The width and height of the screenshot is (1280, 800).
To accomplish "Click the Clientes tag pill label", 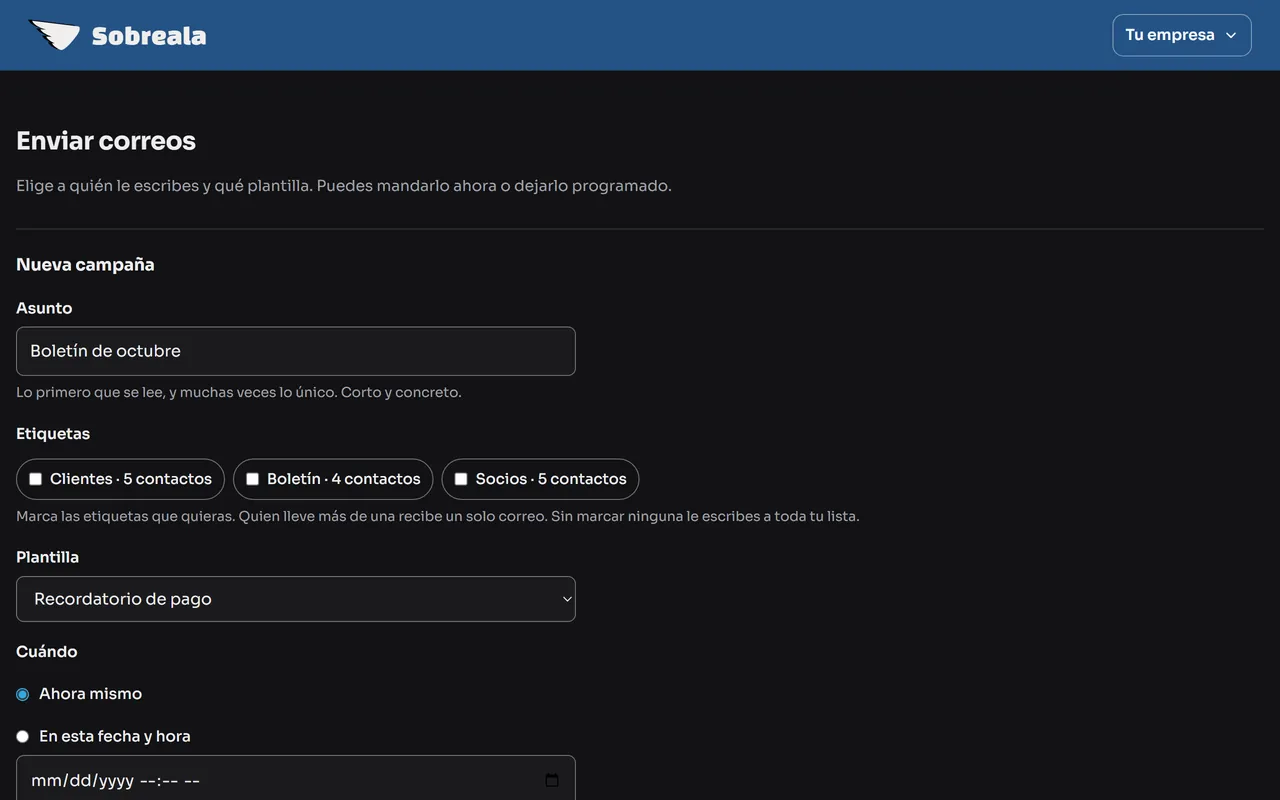I will (131, 479).
